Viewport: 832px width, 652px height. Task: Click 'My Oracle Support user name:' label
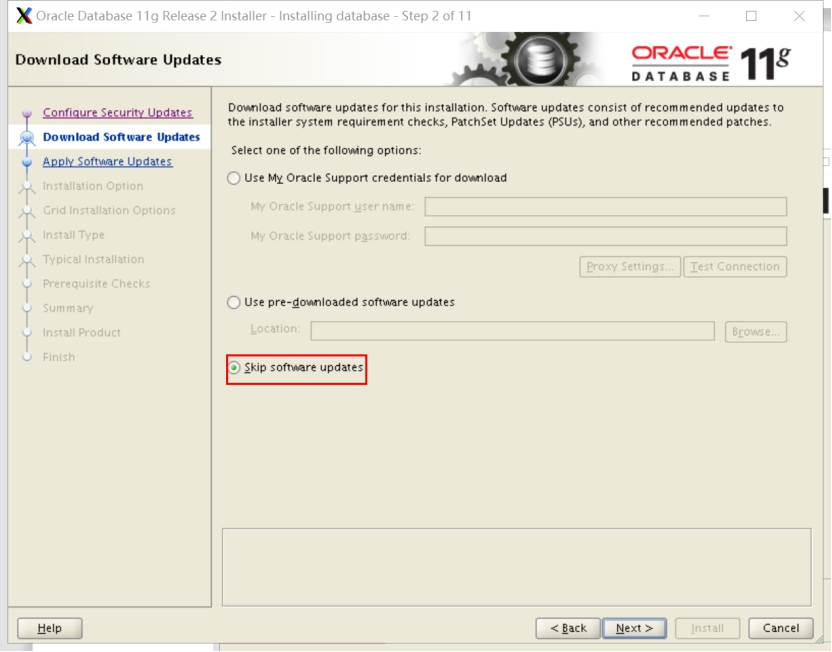(332, 206)
